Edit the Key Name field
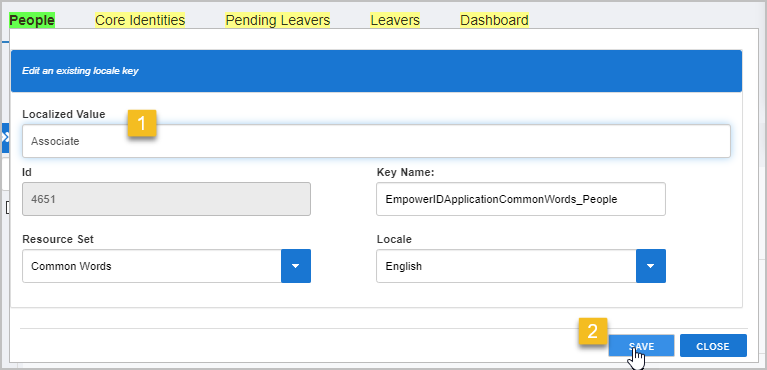Image resolution: width=767 pixels, height=370 pixels. tap(521, 199)
